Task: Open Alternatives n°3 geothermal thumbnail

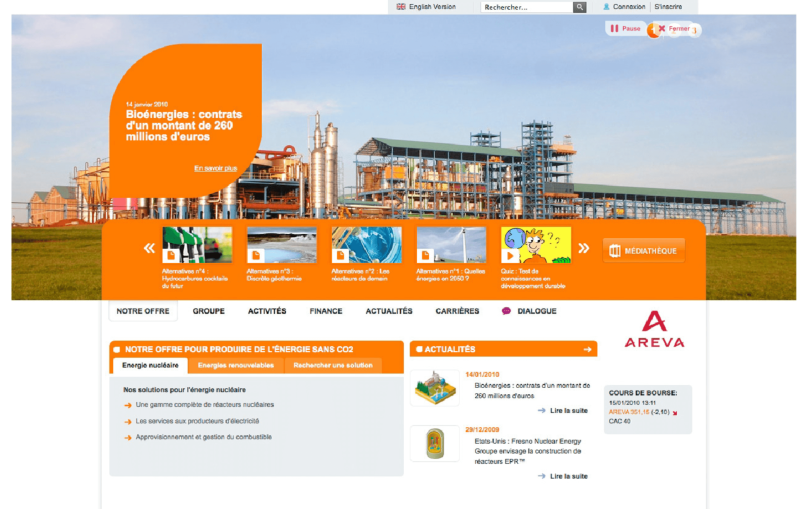Action: [x=282, y=245]
